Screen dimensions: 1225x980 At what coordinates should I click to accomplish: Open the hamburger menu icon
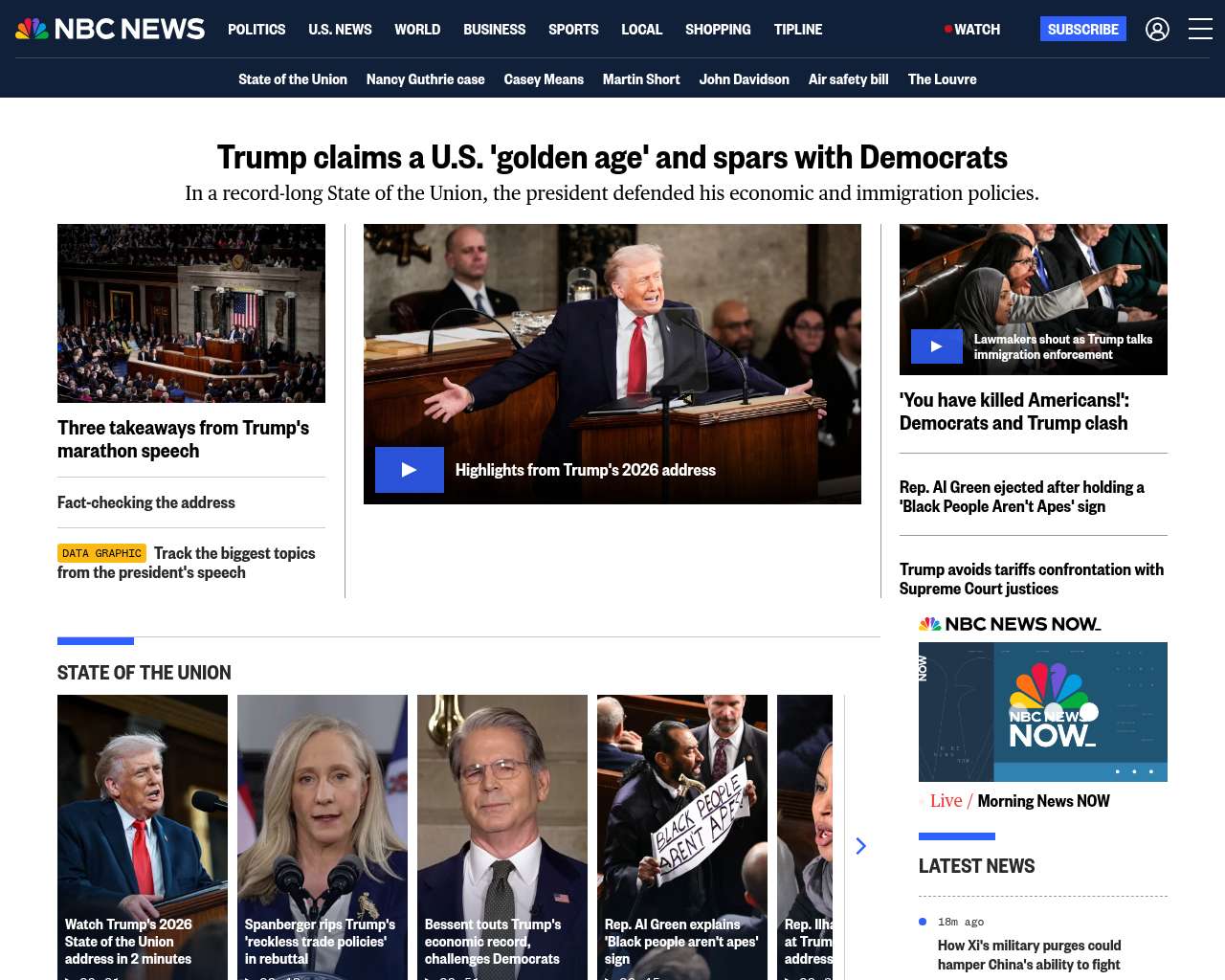click(x=1200, y=30)
